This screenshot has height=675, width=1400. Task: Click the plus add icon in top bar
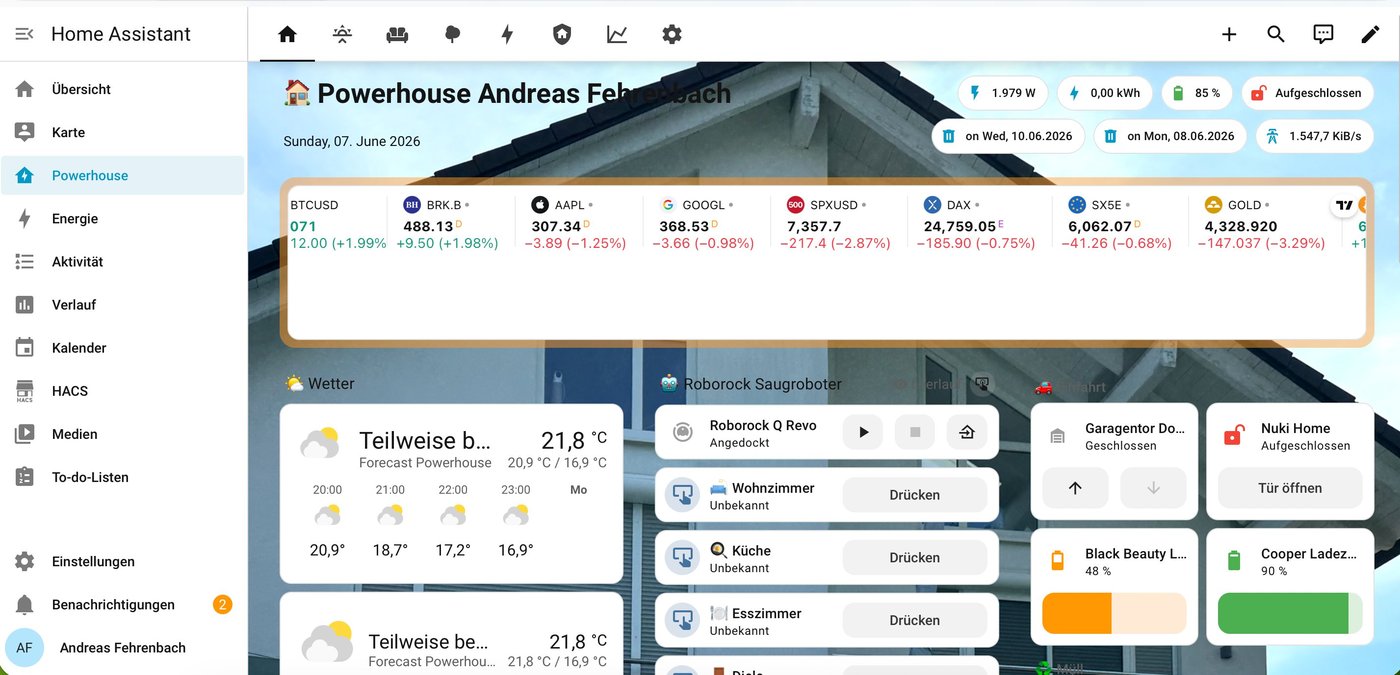click(x=1229, y=34)
